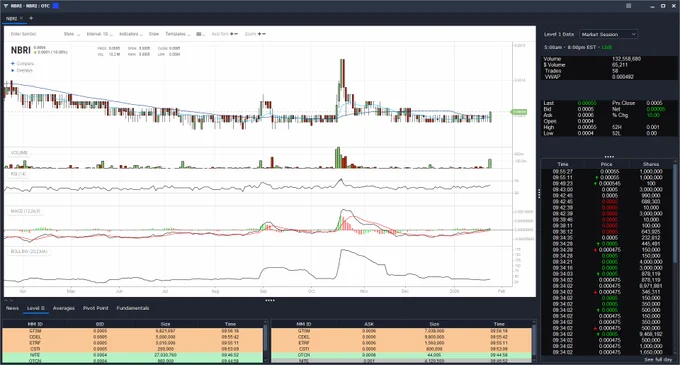
Task: Click the BOLL BW indicator label
Action: point(29,251)
